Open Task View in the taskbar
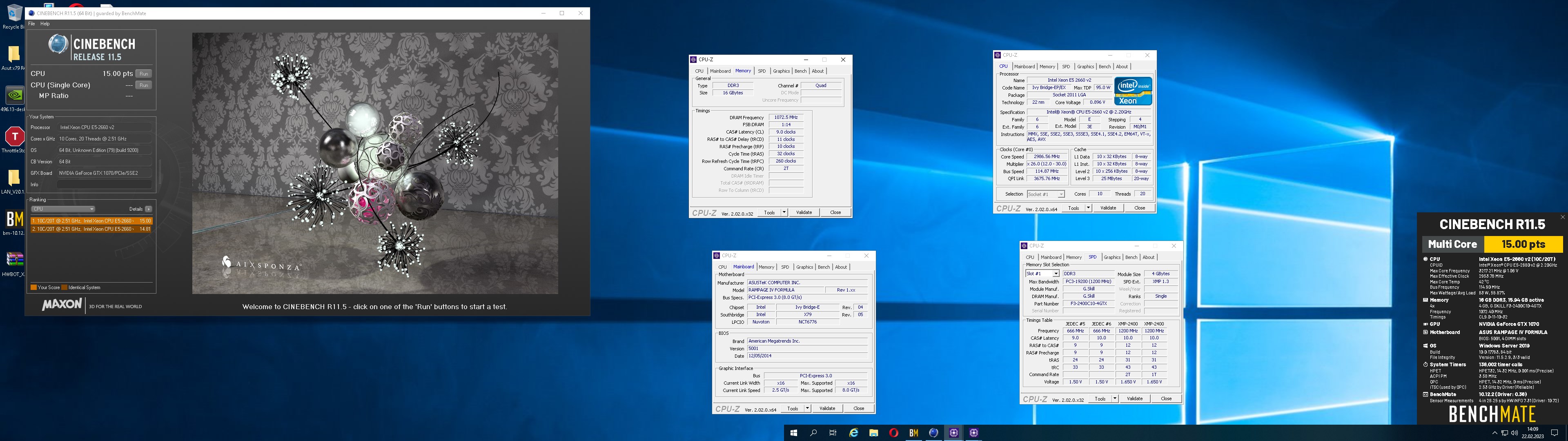 click(833, 432)
